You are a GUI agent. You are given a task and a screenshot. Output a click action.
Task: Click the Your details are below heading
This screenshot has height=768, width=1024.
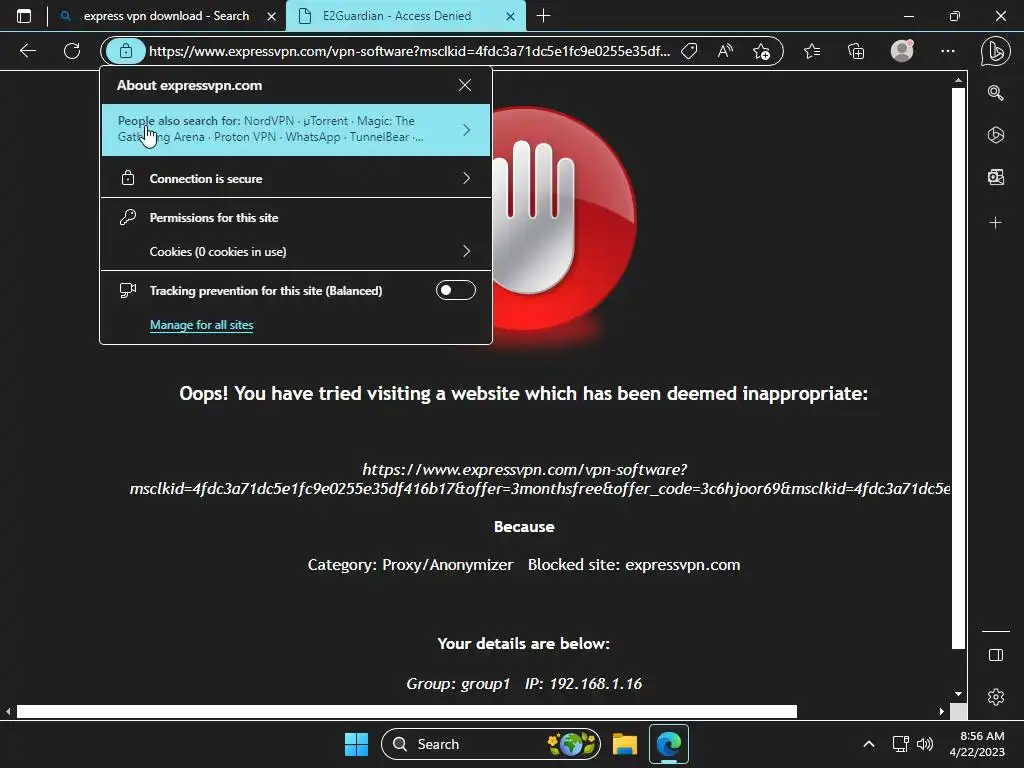(523, 644)
